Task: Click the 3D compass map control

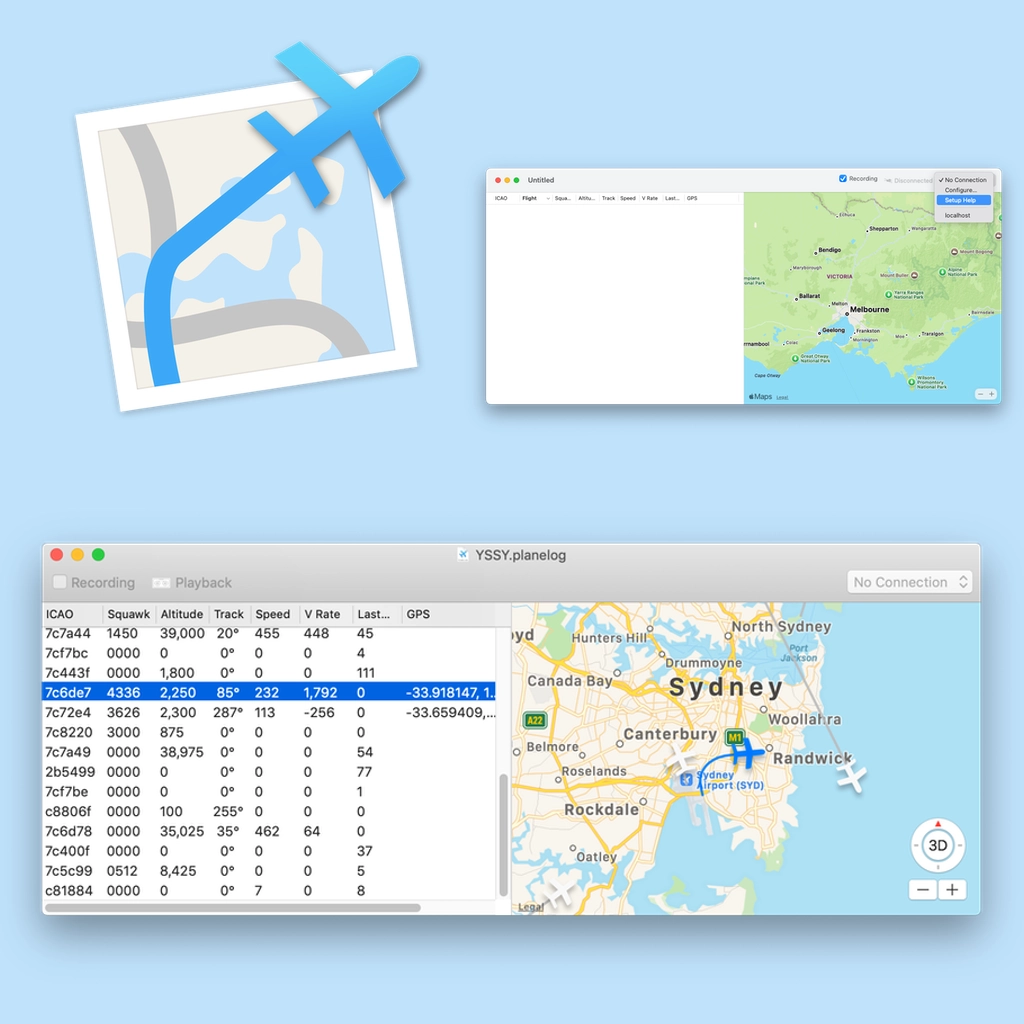Action: pyautogui.click(x=938, y=845)
